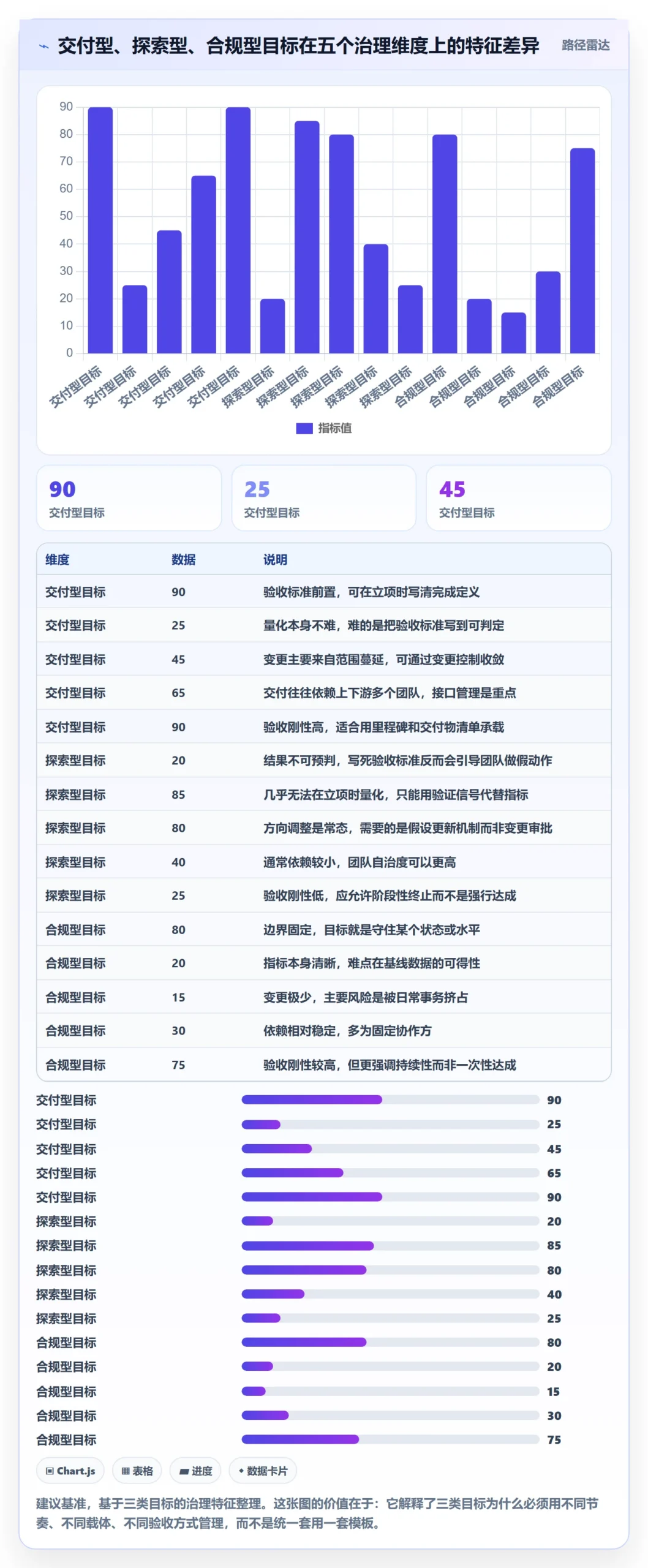
Task: Select the row 交付往往依赖上下游多个团队
Action: click(323, 693)
